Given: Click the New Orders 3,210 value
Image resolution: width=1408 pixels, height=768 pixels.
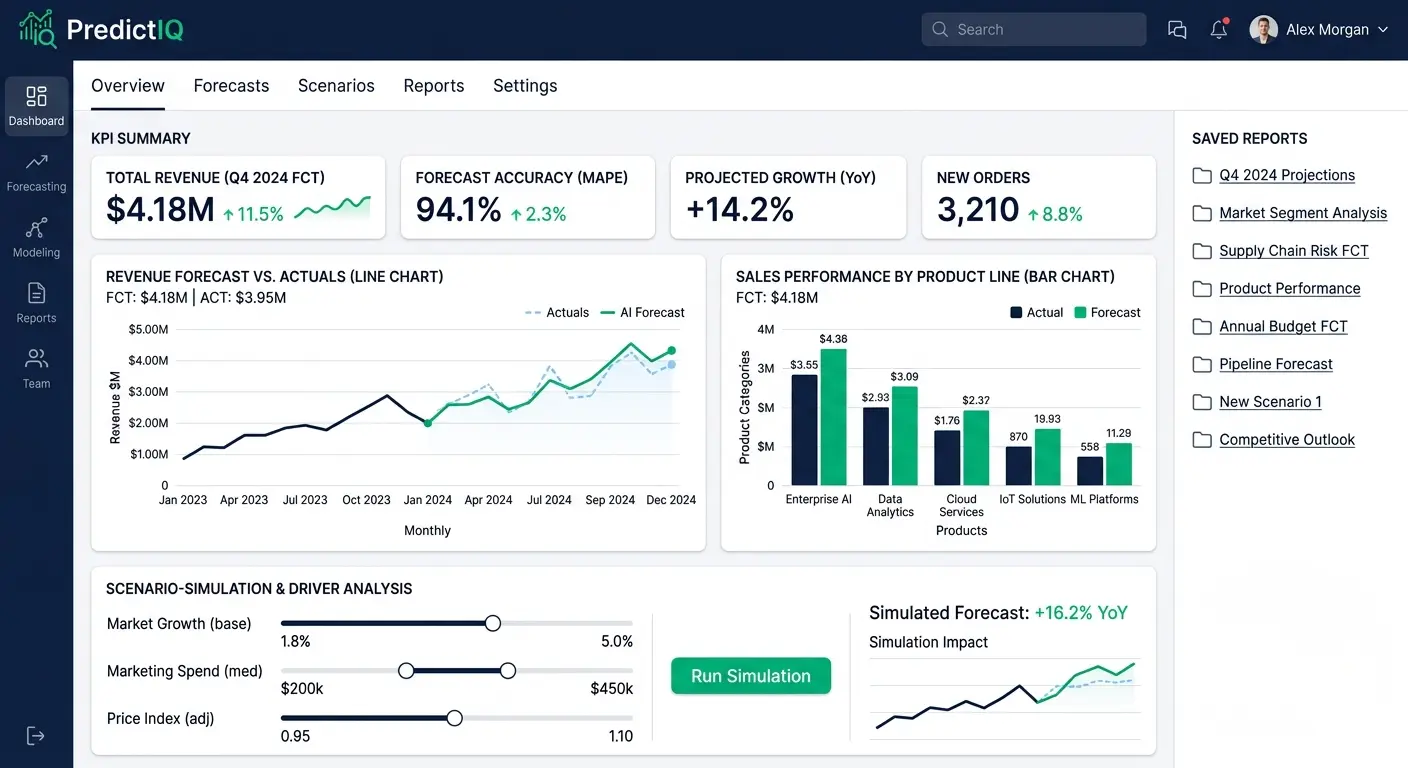Looking at the screenshot, I should (x=978, y=210).
